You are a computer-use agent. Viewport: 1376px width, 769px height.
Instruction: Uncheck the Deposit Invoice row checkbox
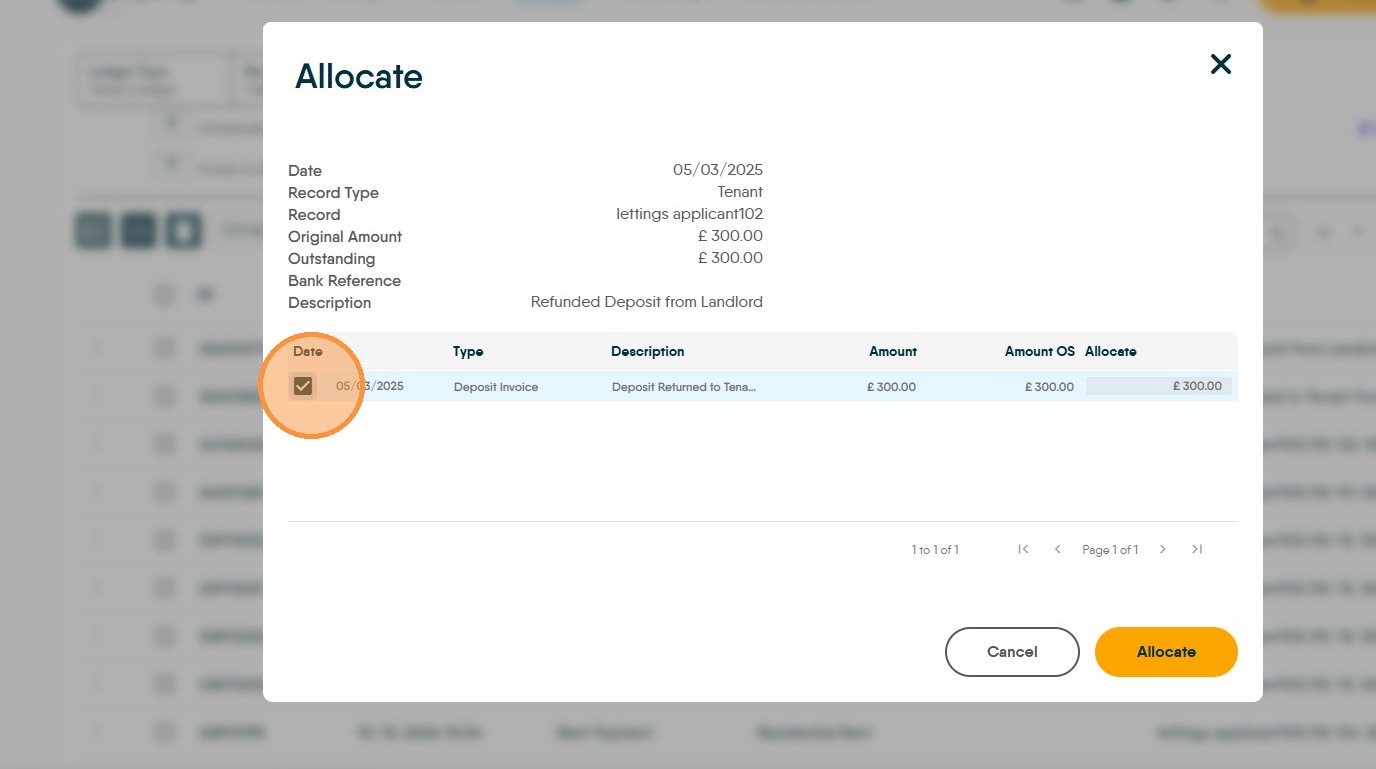tap(303, 386)
